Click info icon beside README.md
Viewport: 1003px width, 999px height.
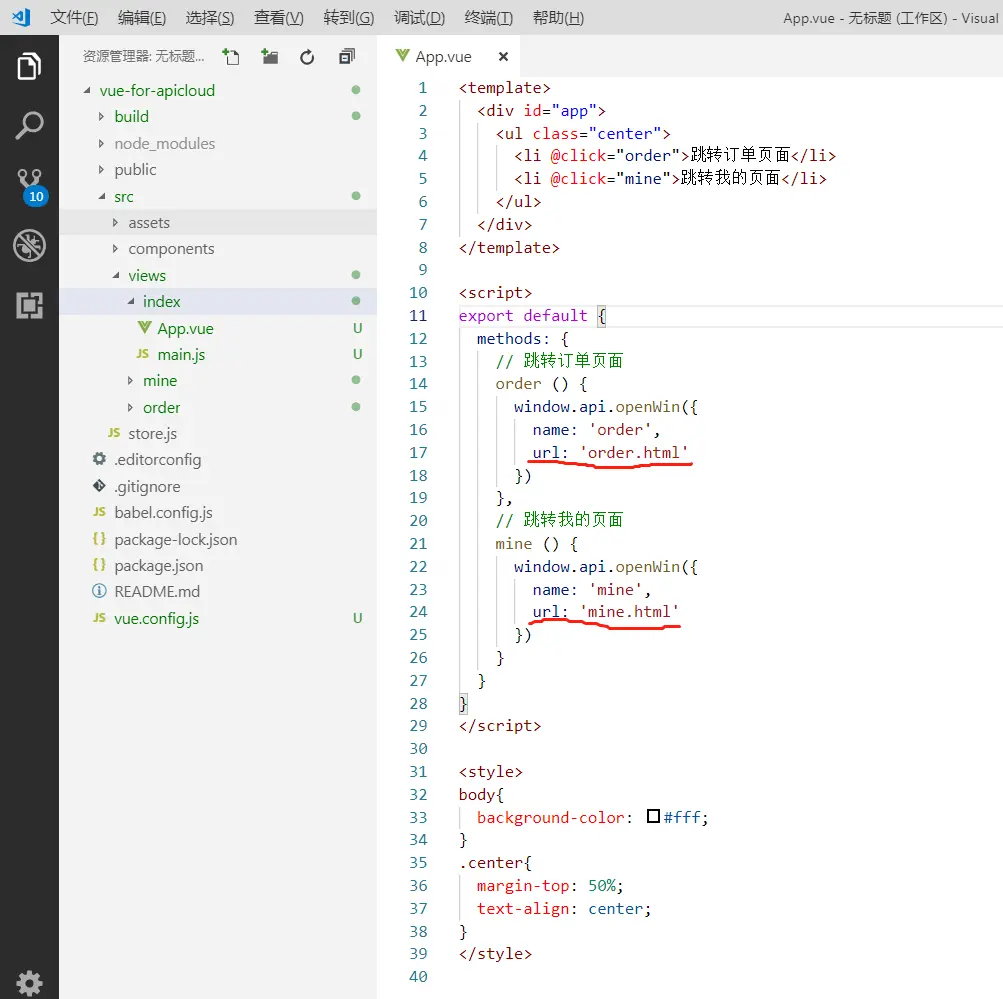coord(99,591)
